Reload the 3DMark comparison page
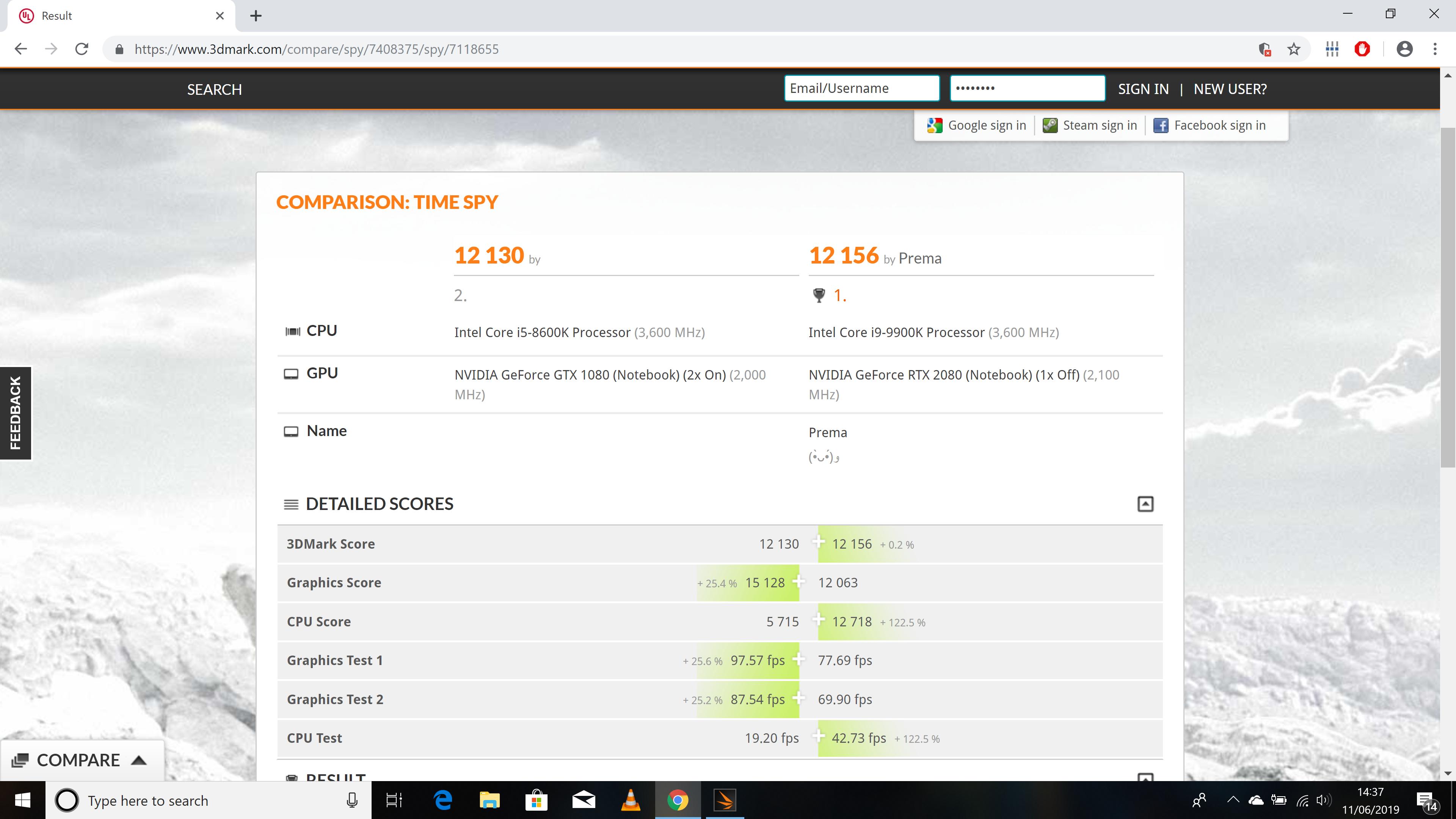The width and height of the screenshot is (1456, 819). coord(82,49)
